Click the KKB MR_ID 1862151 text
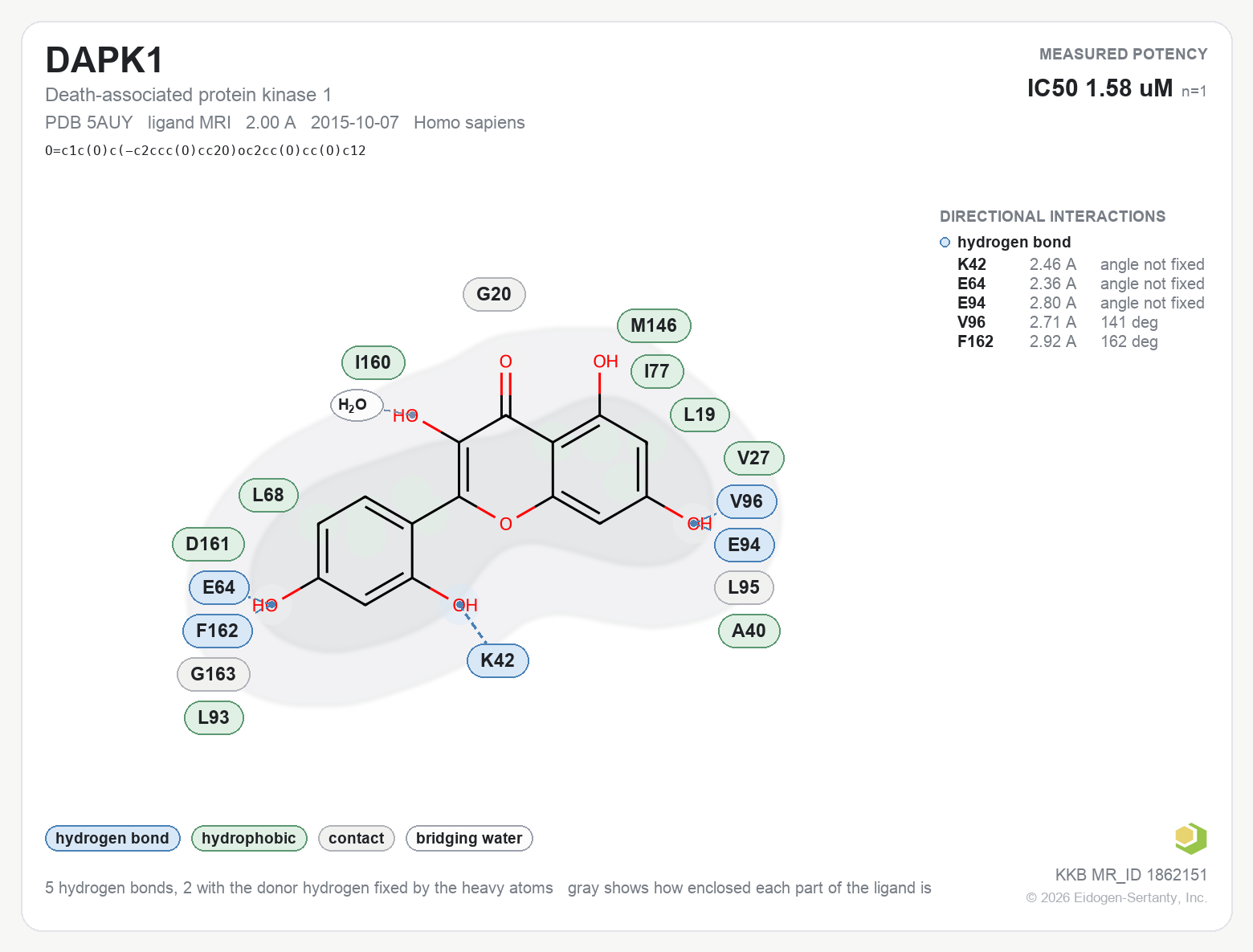Screen dimensions: 1253x952 point(1131,875)
